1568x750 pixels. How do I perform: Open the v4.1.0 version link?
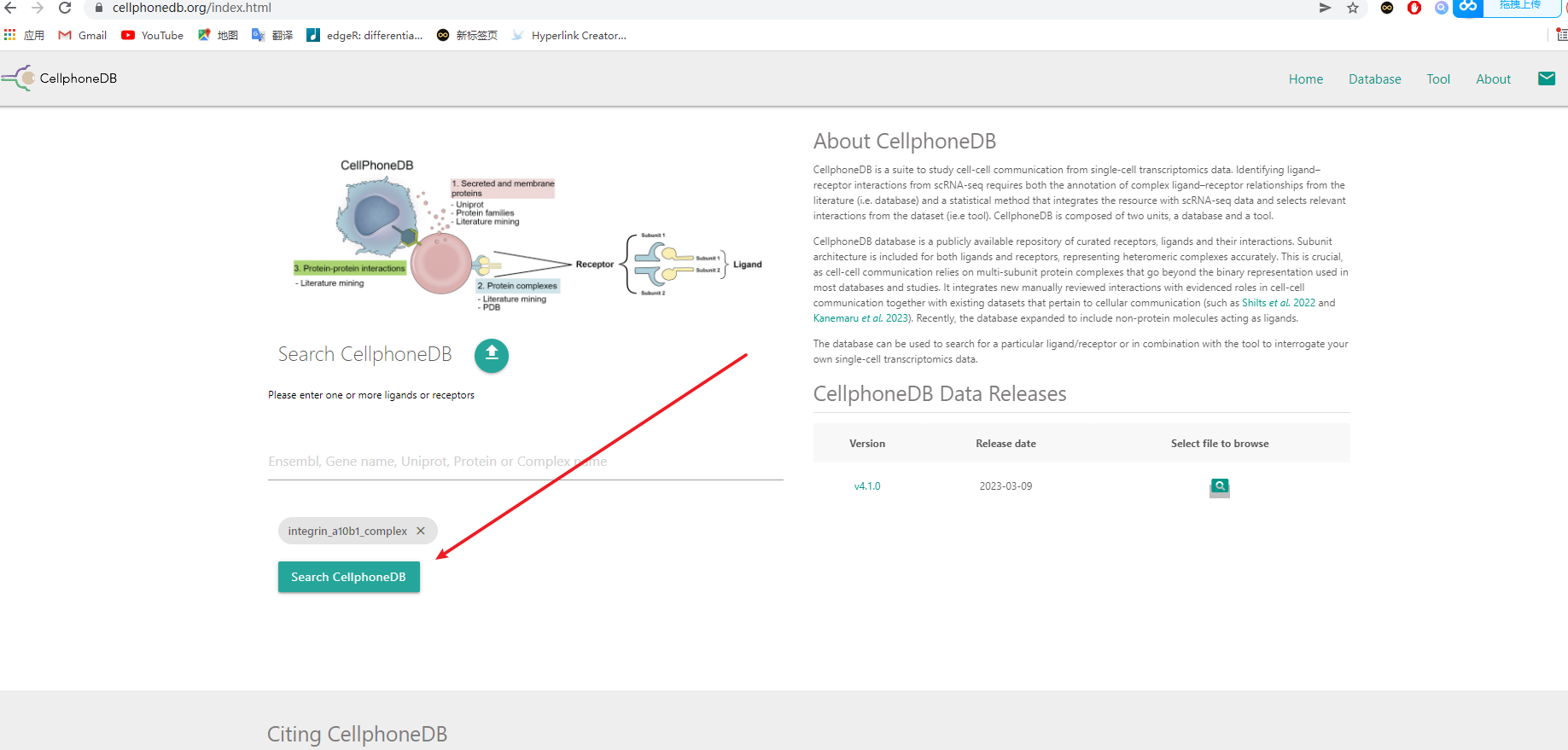coord(866,486)
